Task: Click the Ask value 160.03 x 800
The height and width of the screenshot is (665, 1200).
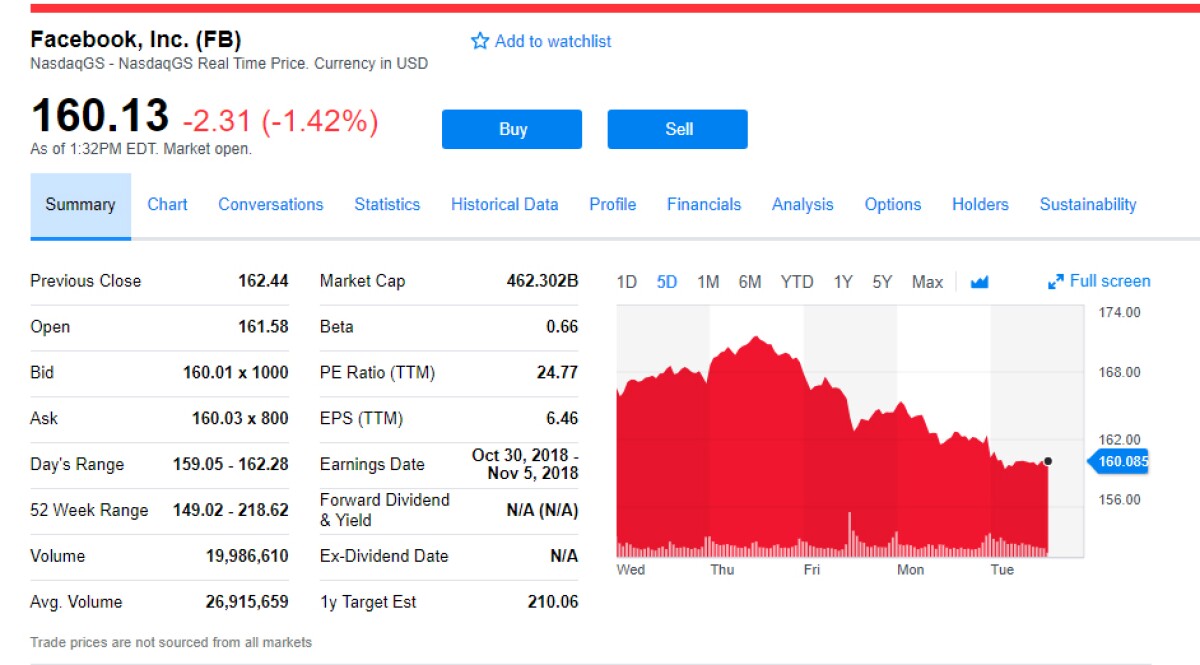Action: [240, 418]
